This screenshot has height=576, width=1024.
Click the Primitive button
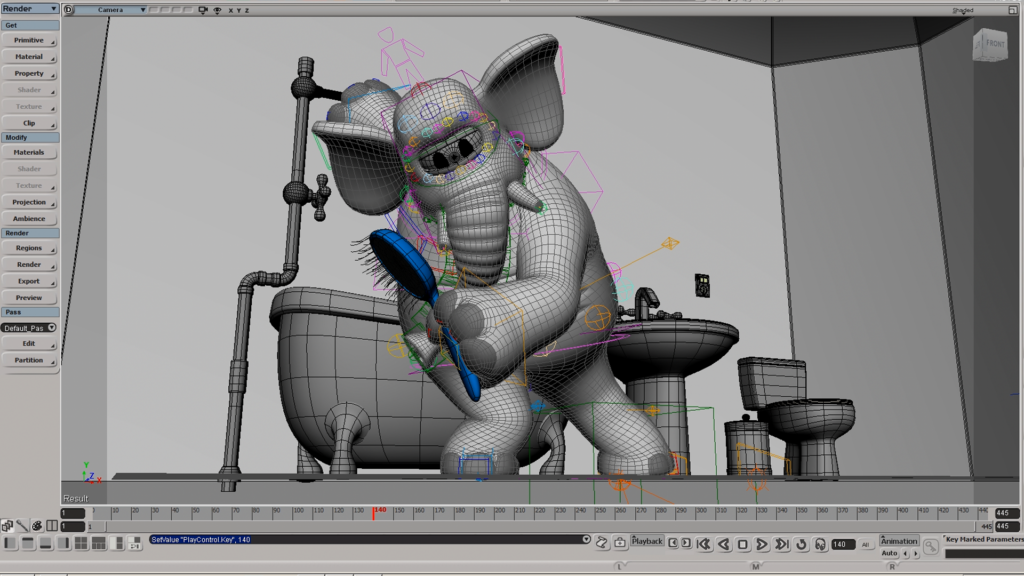[29, 40]
